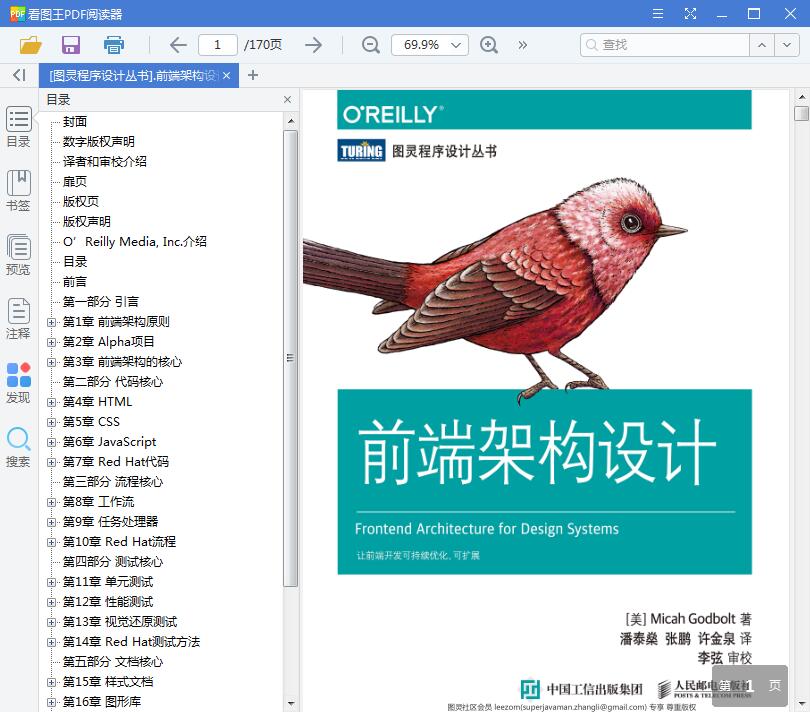Click the document vertical scrollbar thumb
This screenshot has width=810, height=712.
pos(802,113)
